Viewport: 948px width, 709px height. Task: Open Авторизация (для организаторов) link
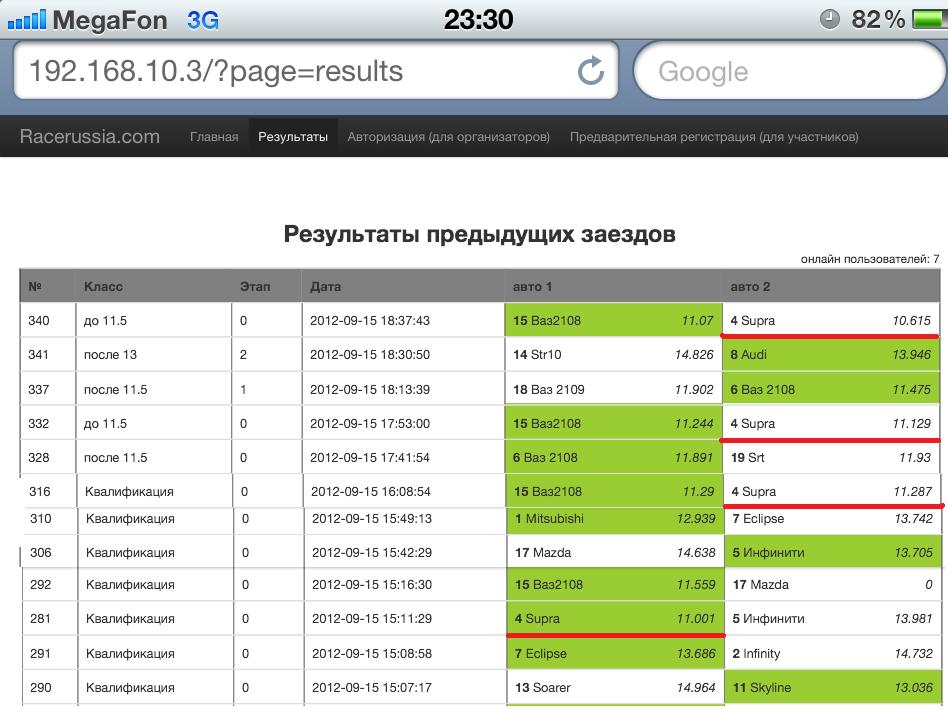449,137
